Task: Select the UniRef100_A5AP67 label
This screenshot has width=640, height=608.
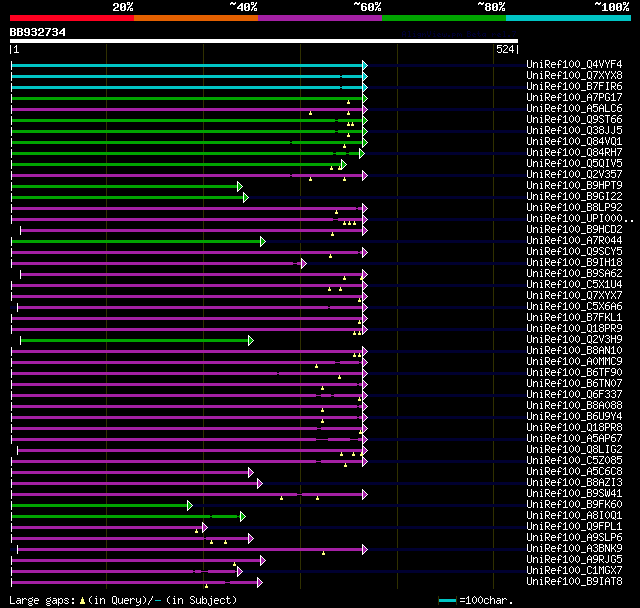Action: [x=574, y=439]
